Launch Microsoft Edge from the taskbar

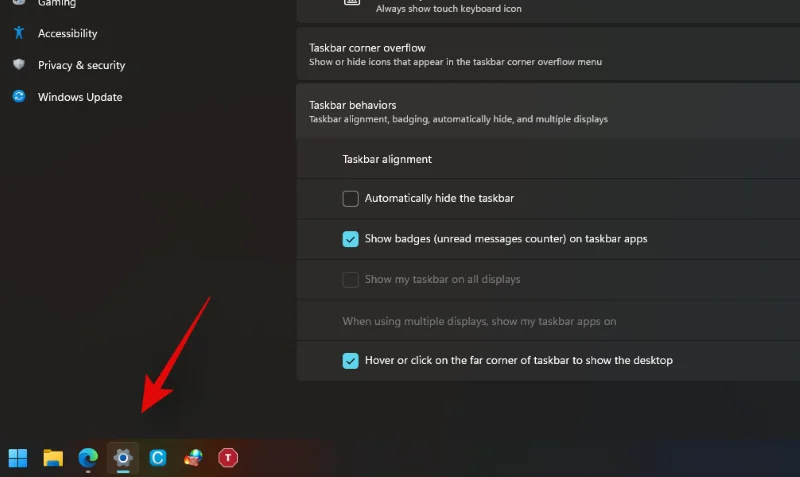(88, 458)
